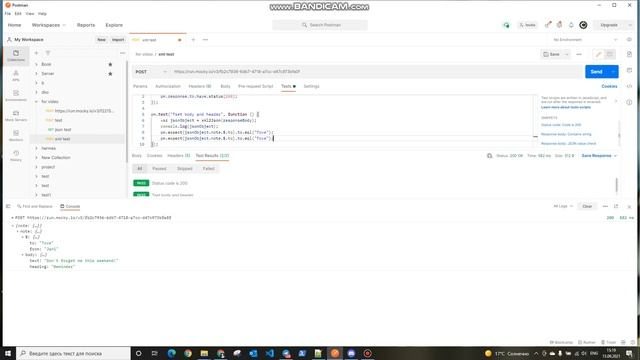Open the info icon in right sidebar
The width and height of the screenshot is (640, 360).
[629, 102]
